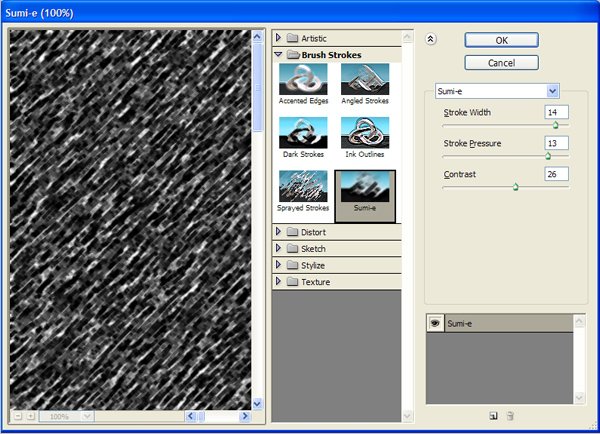Click the filter list scroll down arrow
The image size is (600, 434).
408,416
